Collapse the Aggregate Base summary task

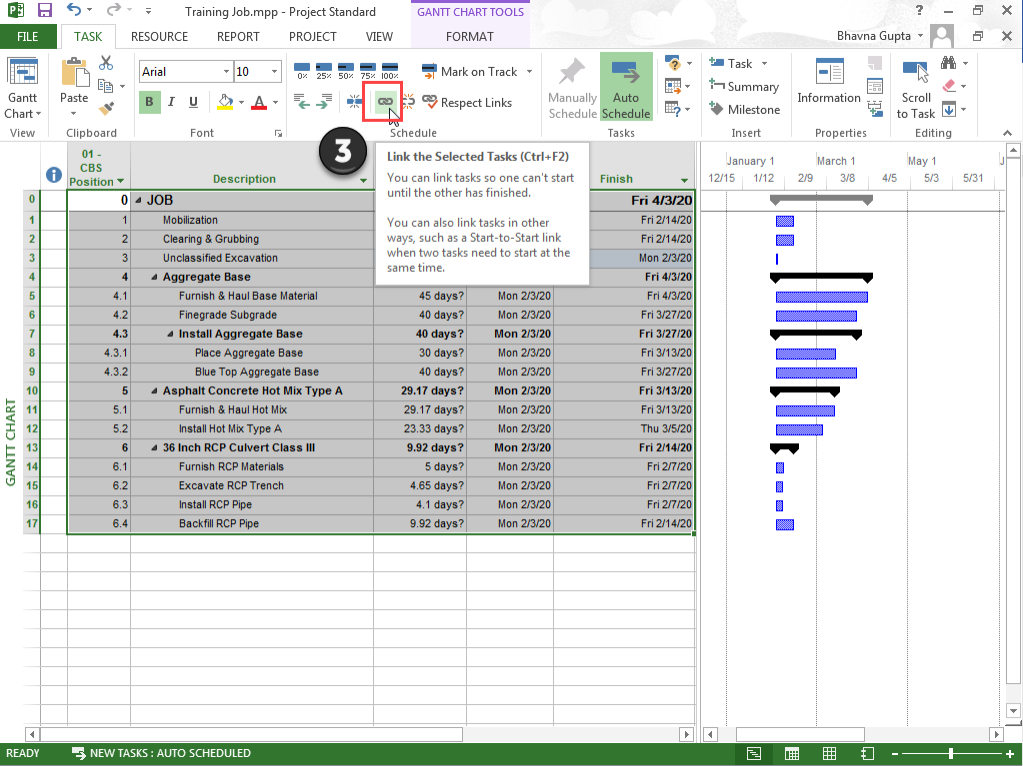tap(154, 277)
